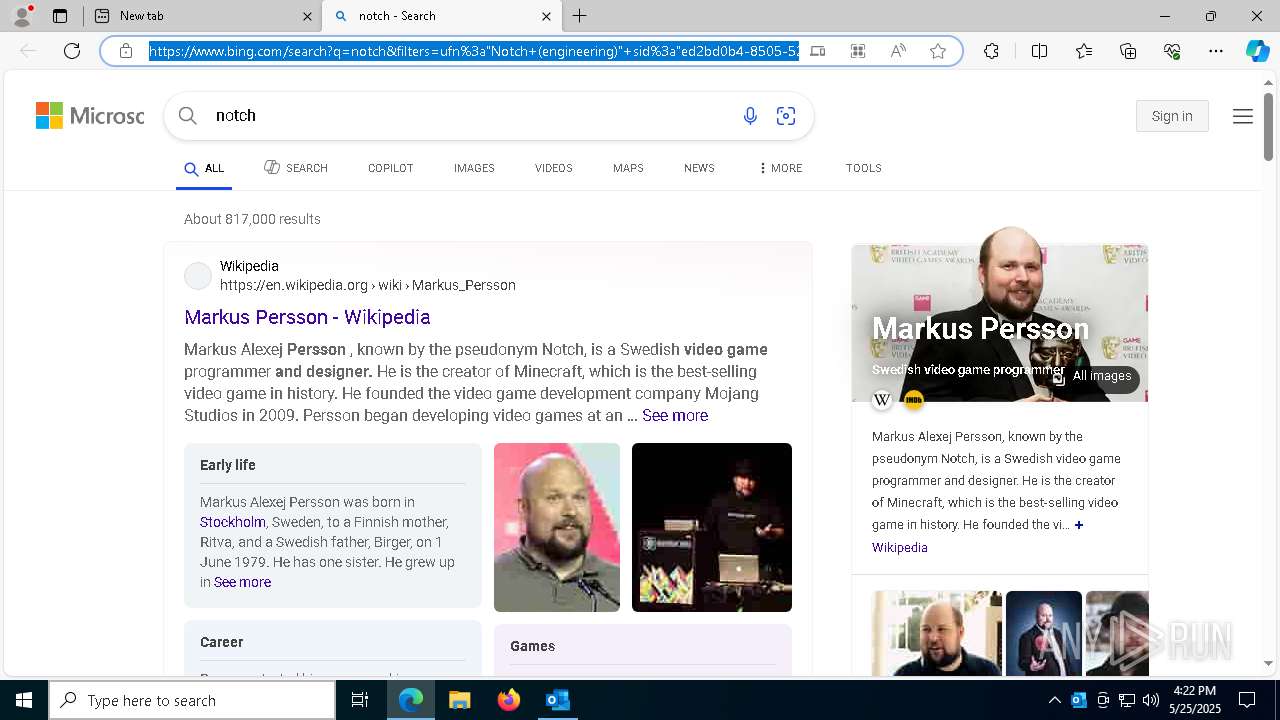Image resolution: width=1280 pixels, height=720 pixels.
Task: Open Wikipedia source link under description
Action: pyautogui.click(x=899, y=547)
